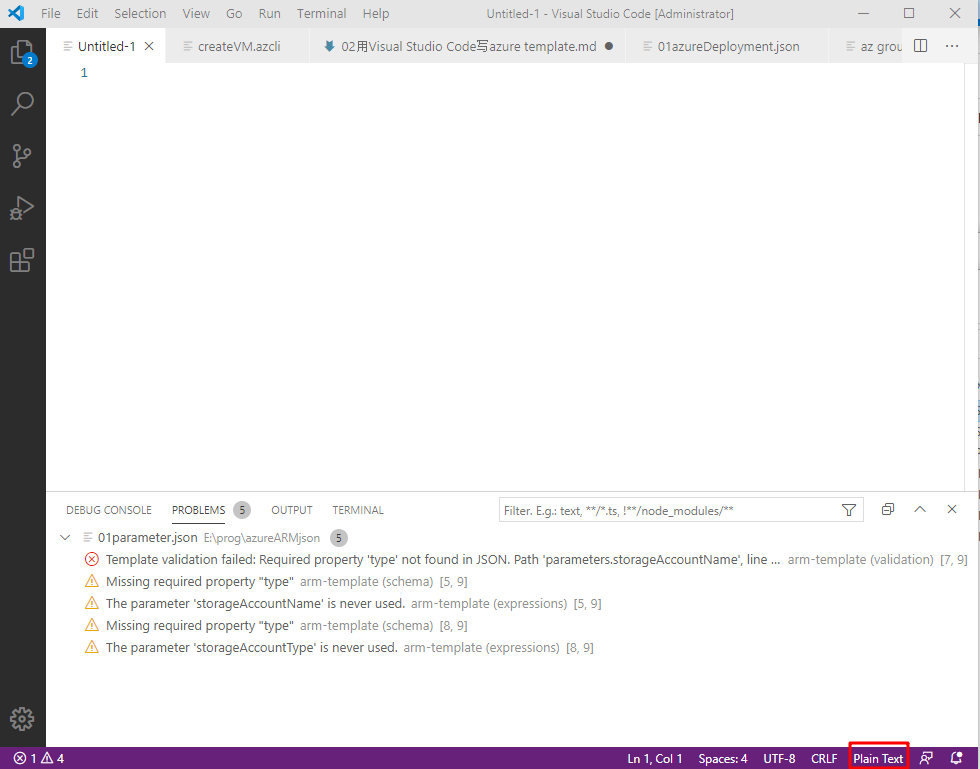Collapse all problems with the collapse icon
Image resolution: width=980 pixels, height=769 pixels.
tap(888, 509)
